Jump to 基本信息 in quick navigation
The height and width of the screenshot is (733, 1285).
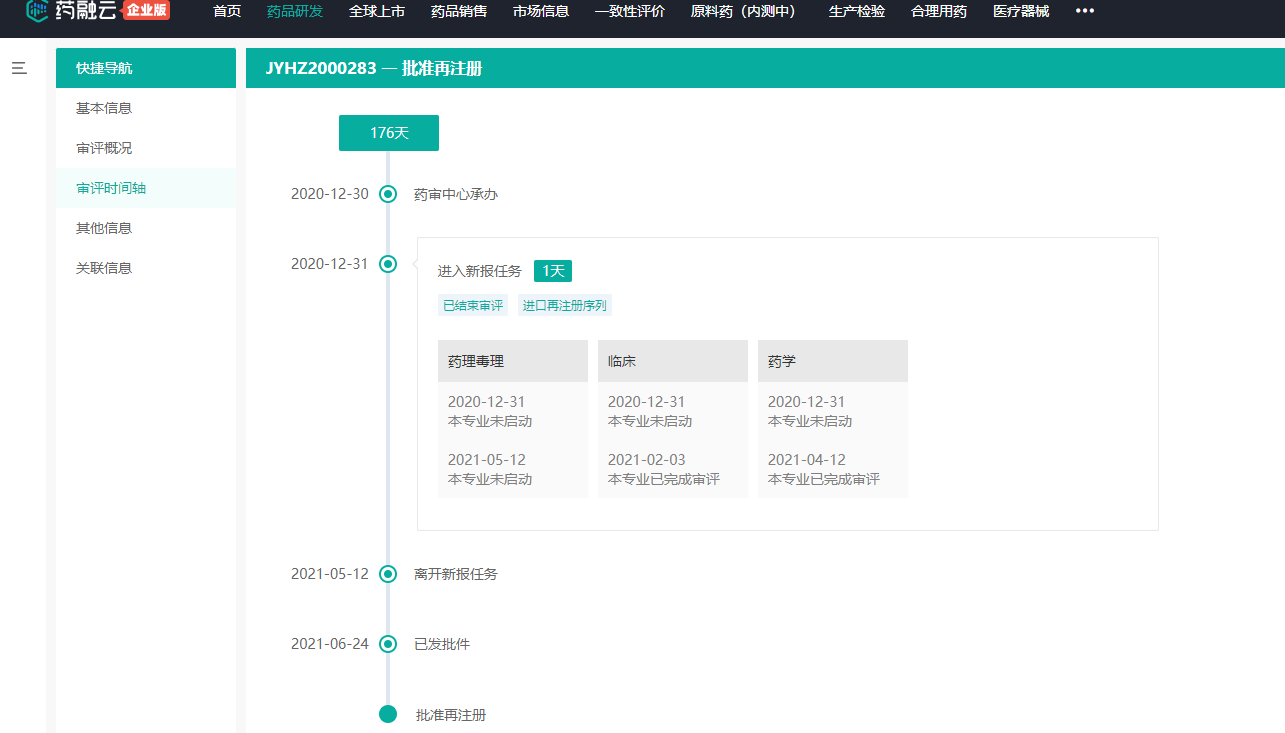click(146, 108)
